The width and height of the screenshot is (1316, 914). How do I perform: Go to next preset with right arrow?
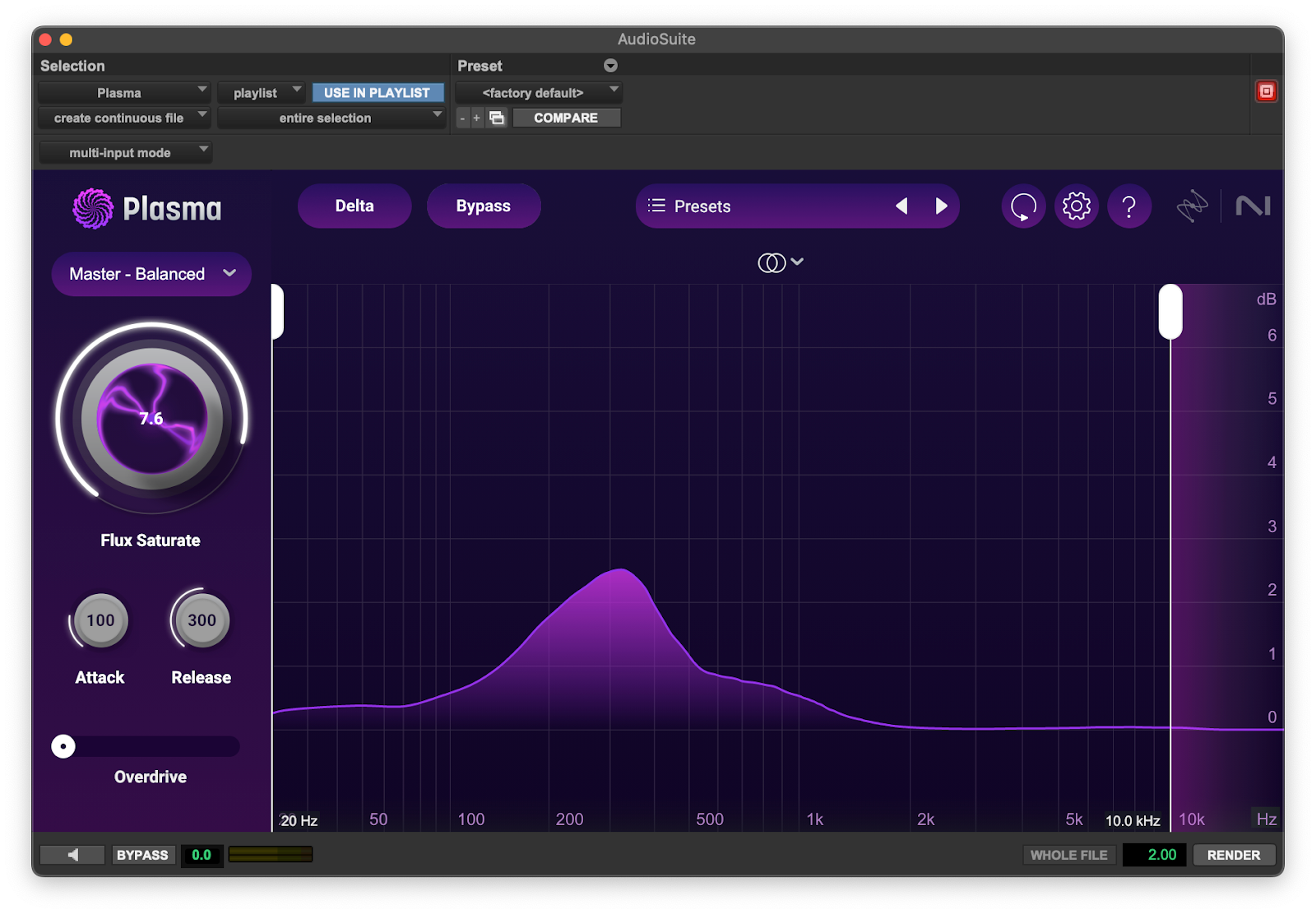pos(942,206)
